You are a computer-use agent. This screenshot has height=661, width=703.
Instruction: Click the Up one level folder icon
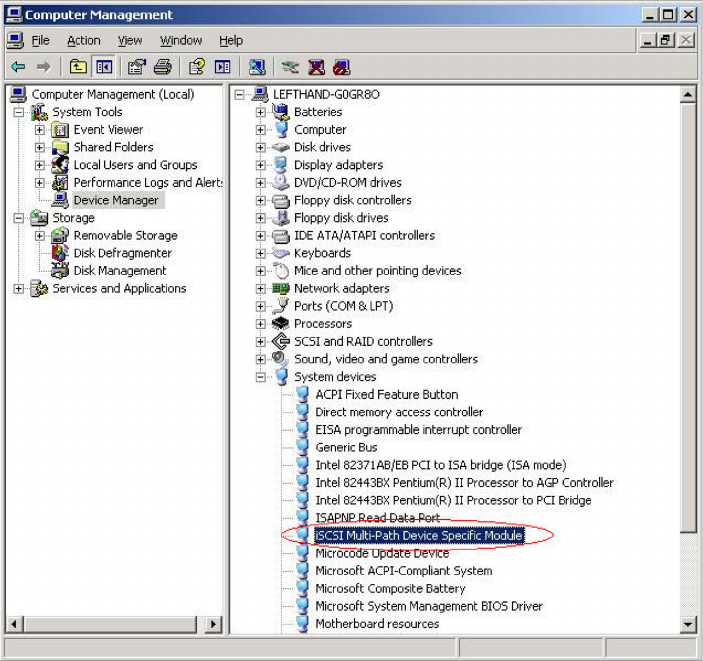click(x=78, y=67)
